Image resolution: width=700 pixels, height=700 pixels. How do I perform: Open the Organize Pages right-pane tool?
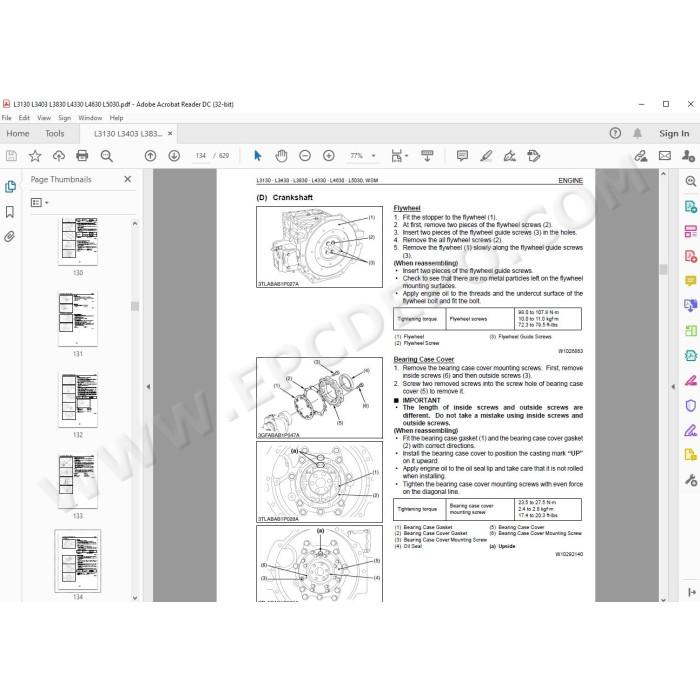click(691, 231)
